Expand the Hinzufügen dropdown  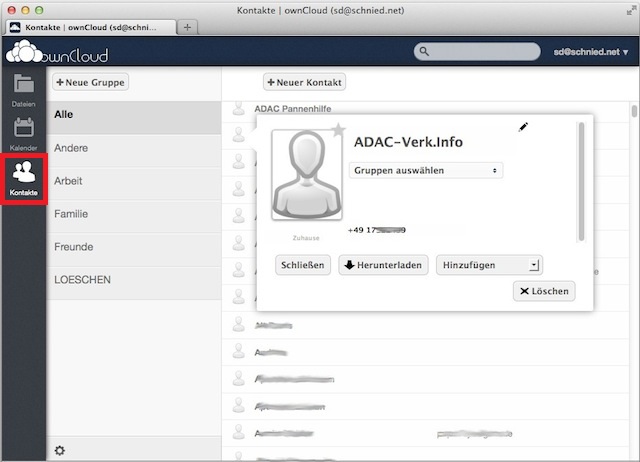(489, 265)
